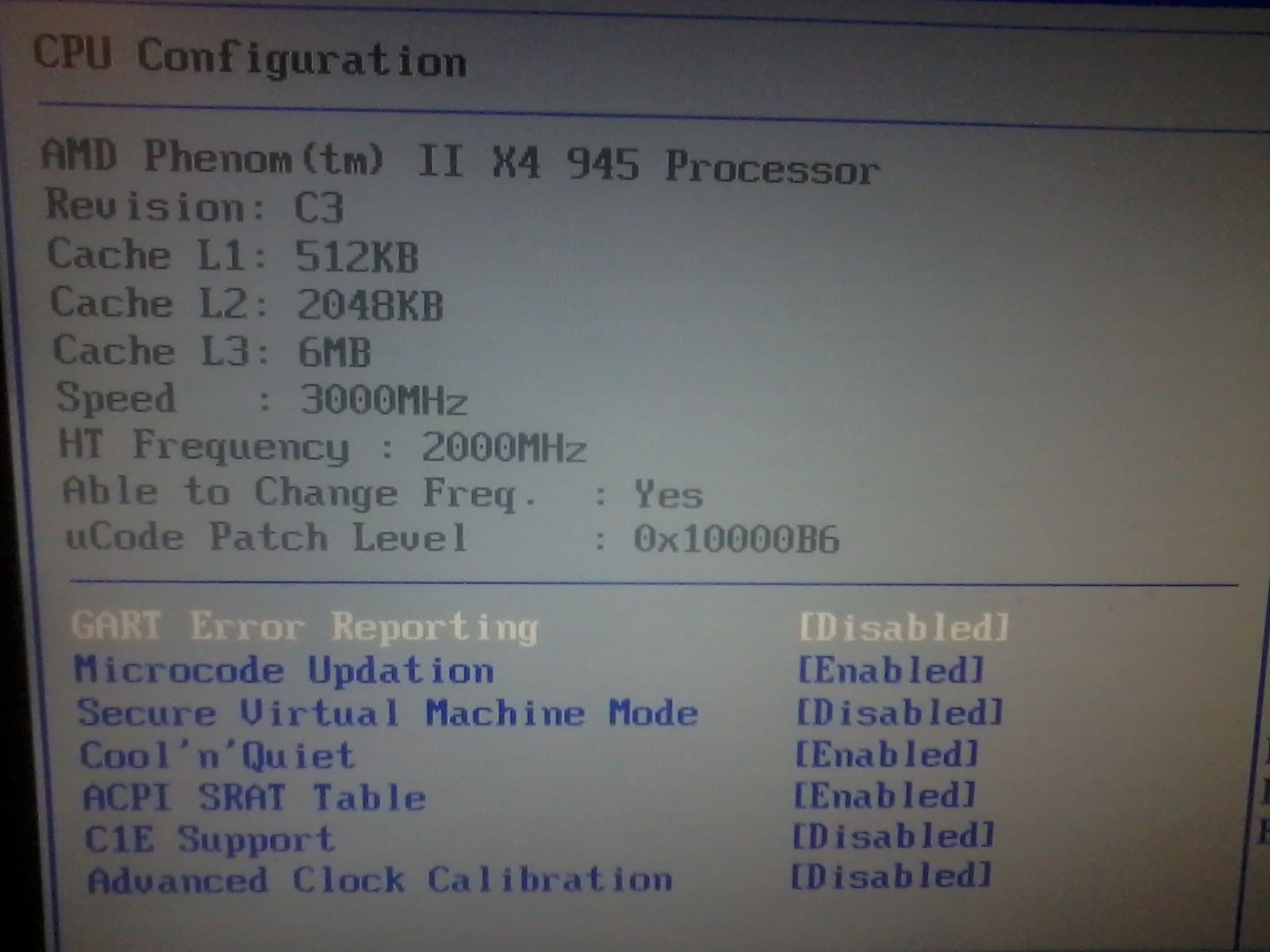The image size is (1270, 952).
Task: Click the 0x10000B6 patch level value
Action: click(x=736, y=539)
